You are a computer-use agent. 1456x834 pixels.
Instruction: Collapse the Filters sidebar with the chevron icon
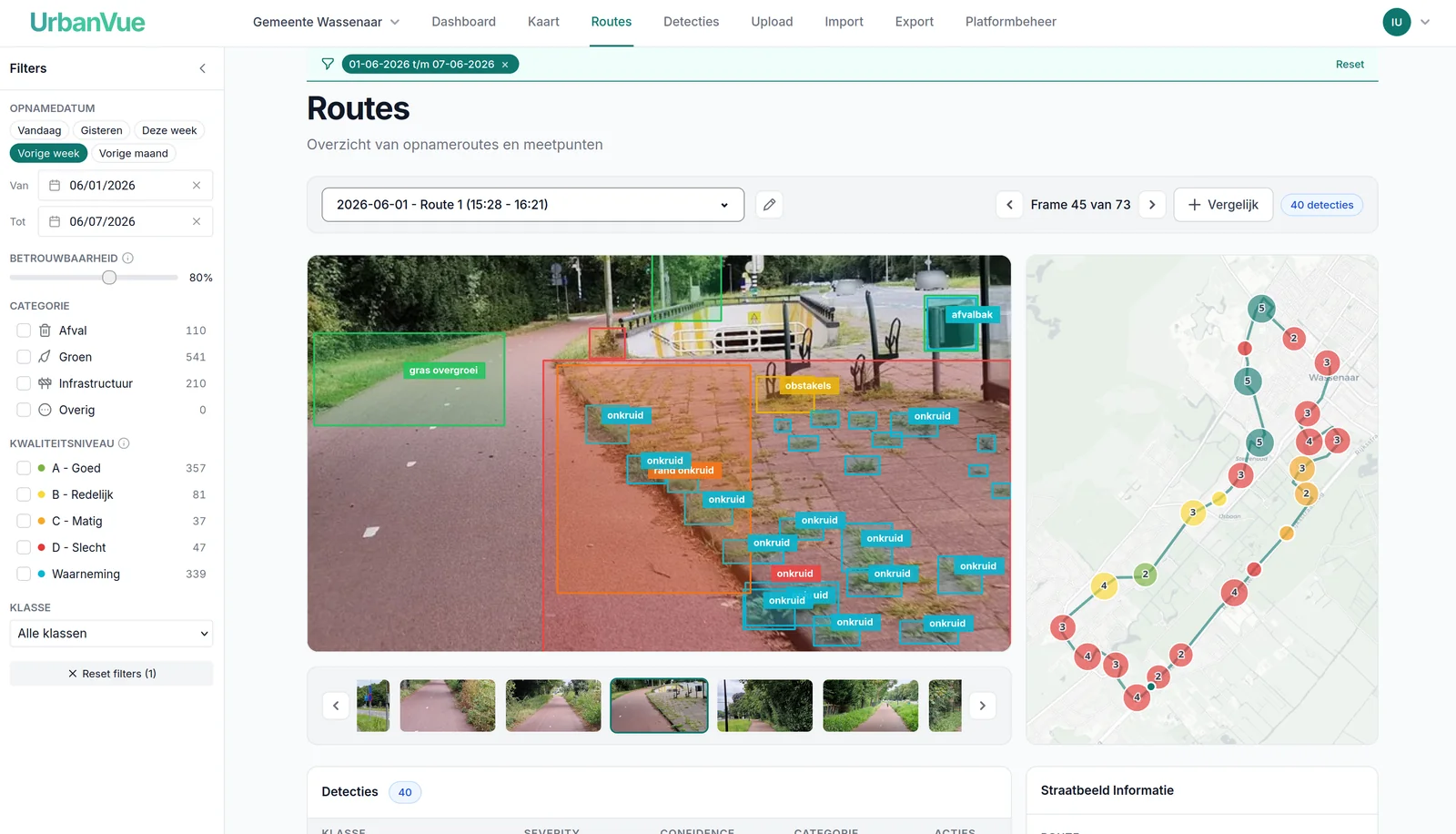coord(202,68)
